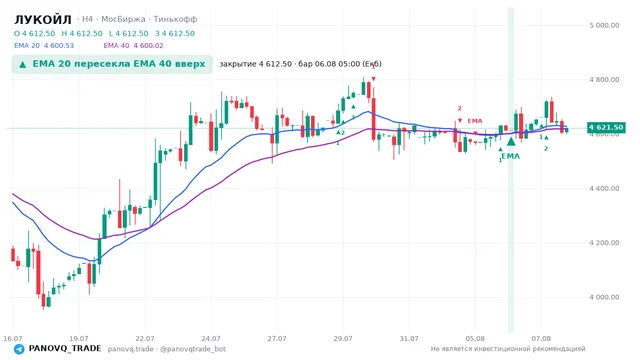Click the red 2 signal marker near 05.08
640x360 pixels.
tap(460, 109)
